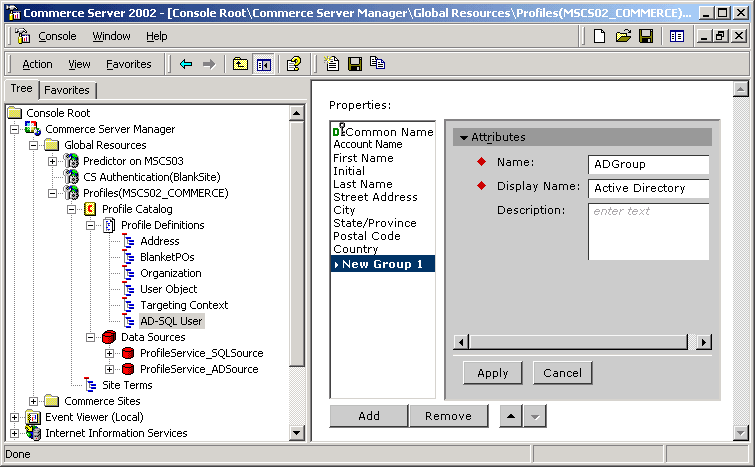
Task: Click the Help icon in the toolbar
Action: 294,64
